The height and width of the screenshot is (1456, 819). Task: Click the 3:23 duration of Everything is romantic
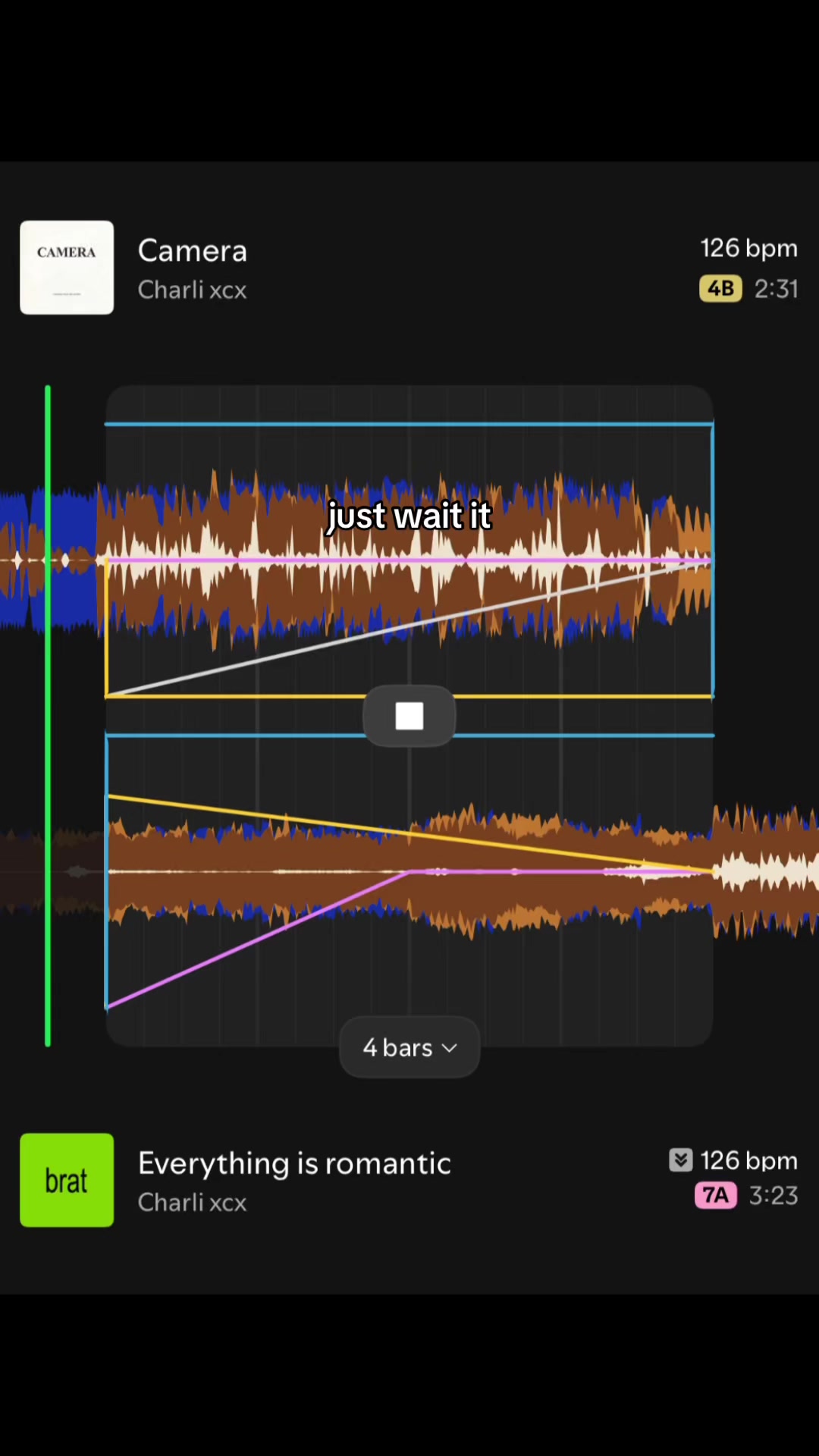773,1195
